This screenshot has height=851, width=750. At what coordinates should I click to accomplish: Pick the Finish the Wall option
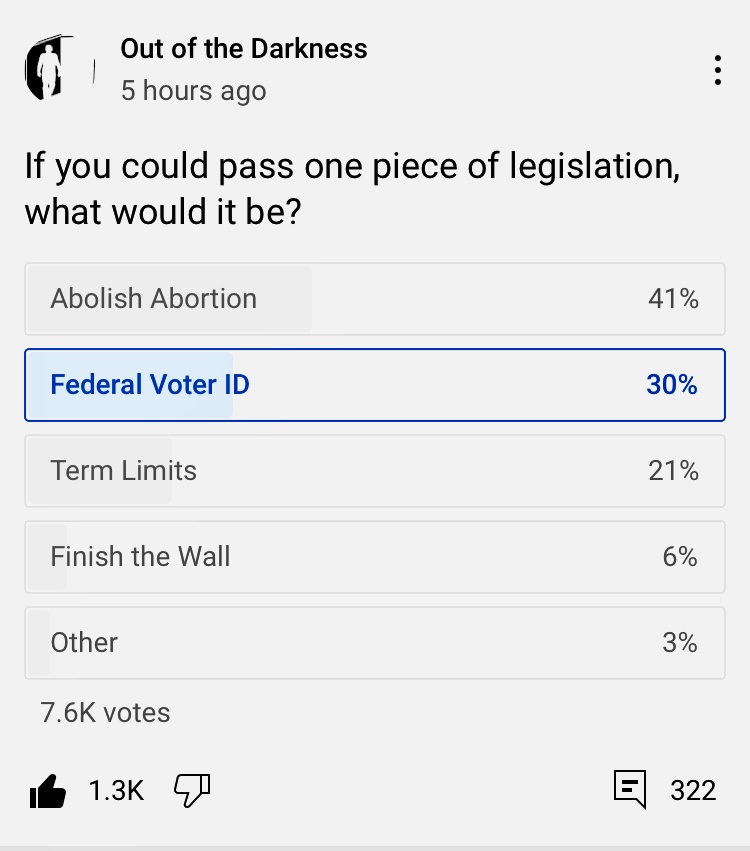tap(374, 557)
